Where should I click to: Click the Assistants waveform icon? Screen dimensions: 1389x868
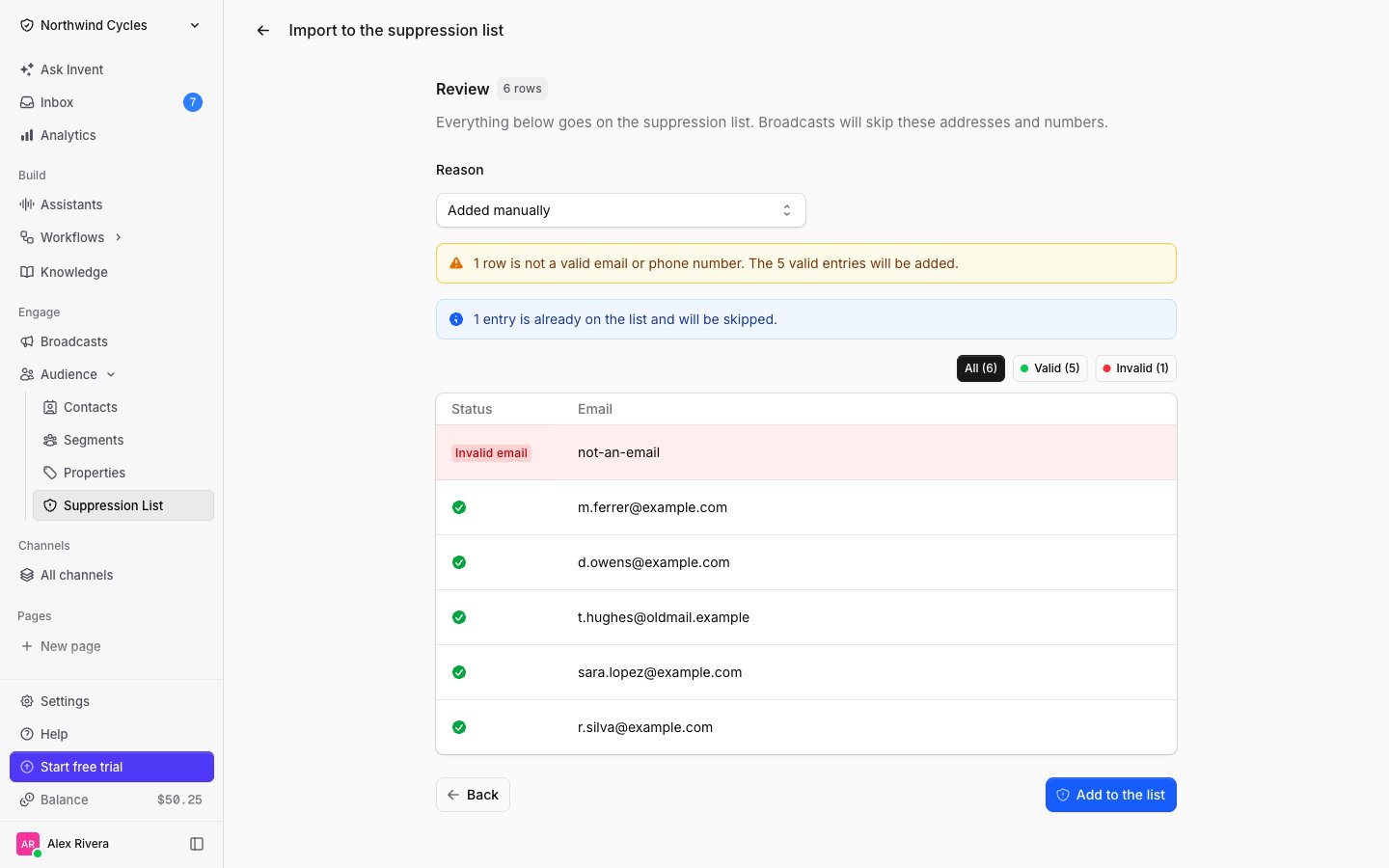tap(27, 204)
